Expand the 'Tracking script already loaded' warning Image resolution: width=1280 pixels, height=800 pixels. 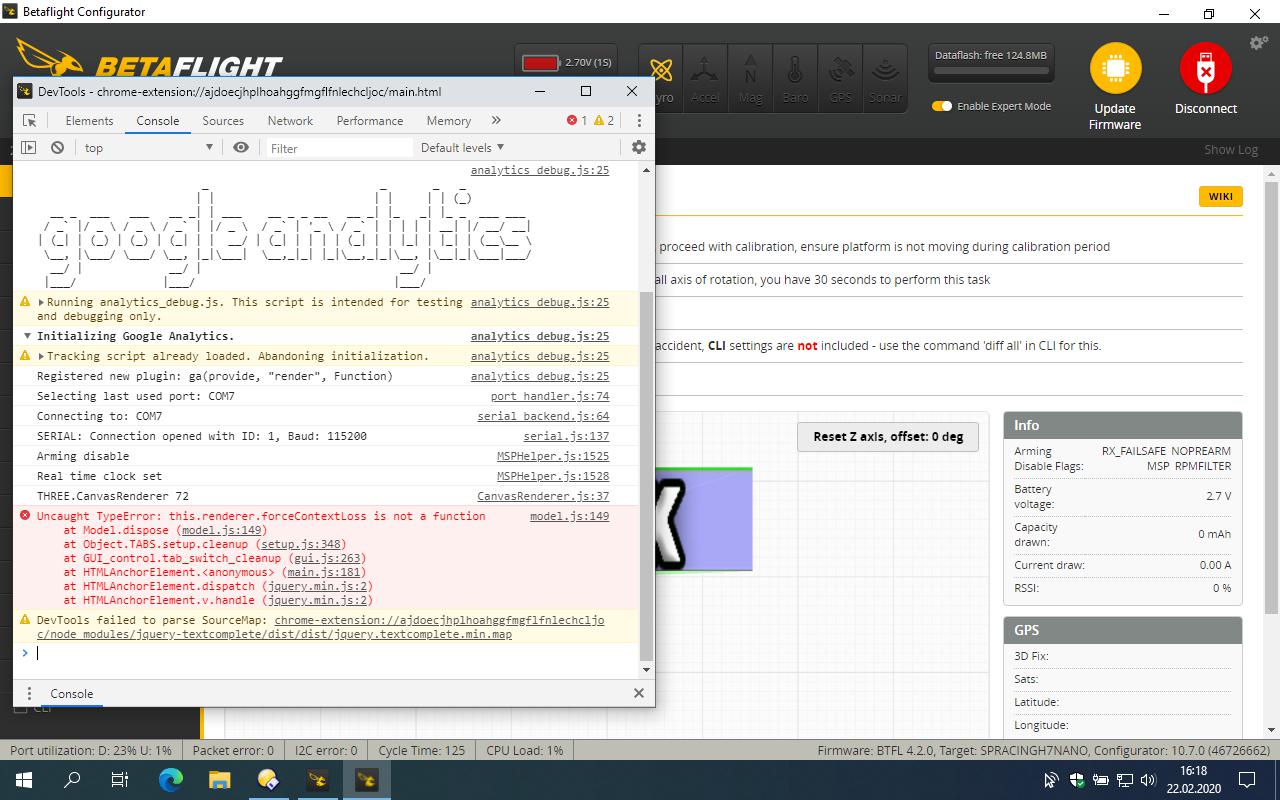[41, 356]
